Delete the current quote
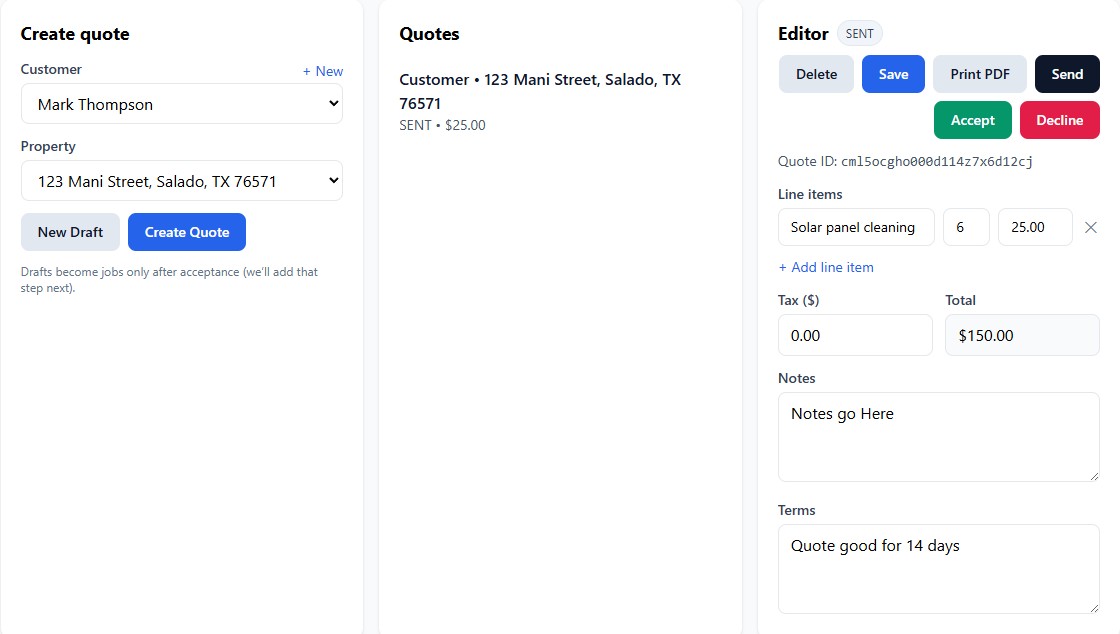 click(816, 74)
